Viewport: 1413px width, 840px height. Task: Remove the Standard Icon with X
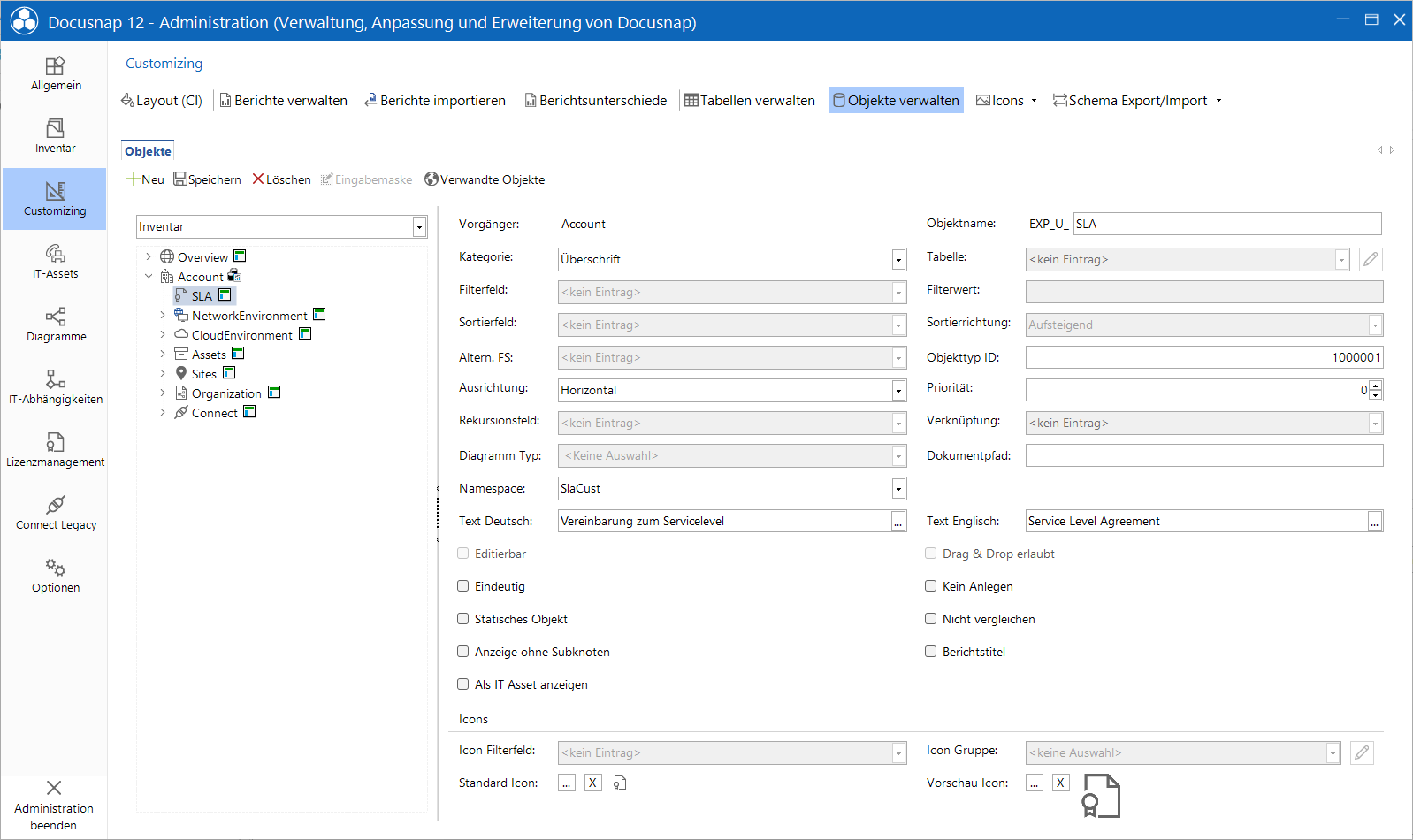(x=593, y=783)
